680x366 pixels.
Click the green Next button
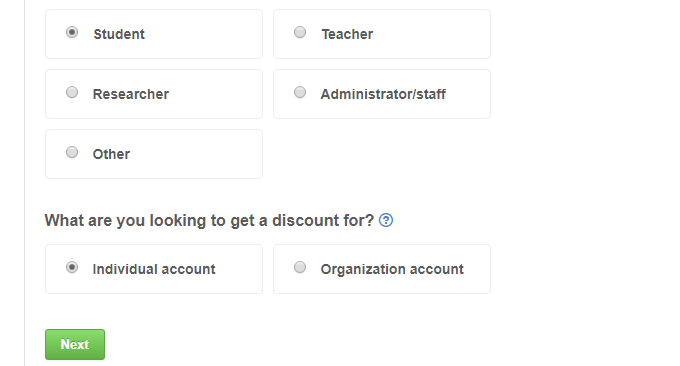pyautogui.click(x=75, y=344)
